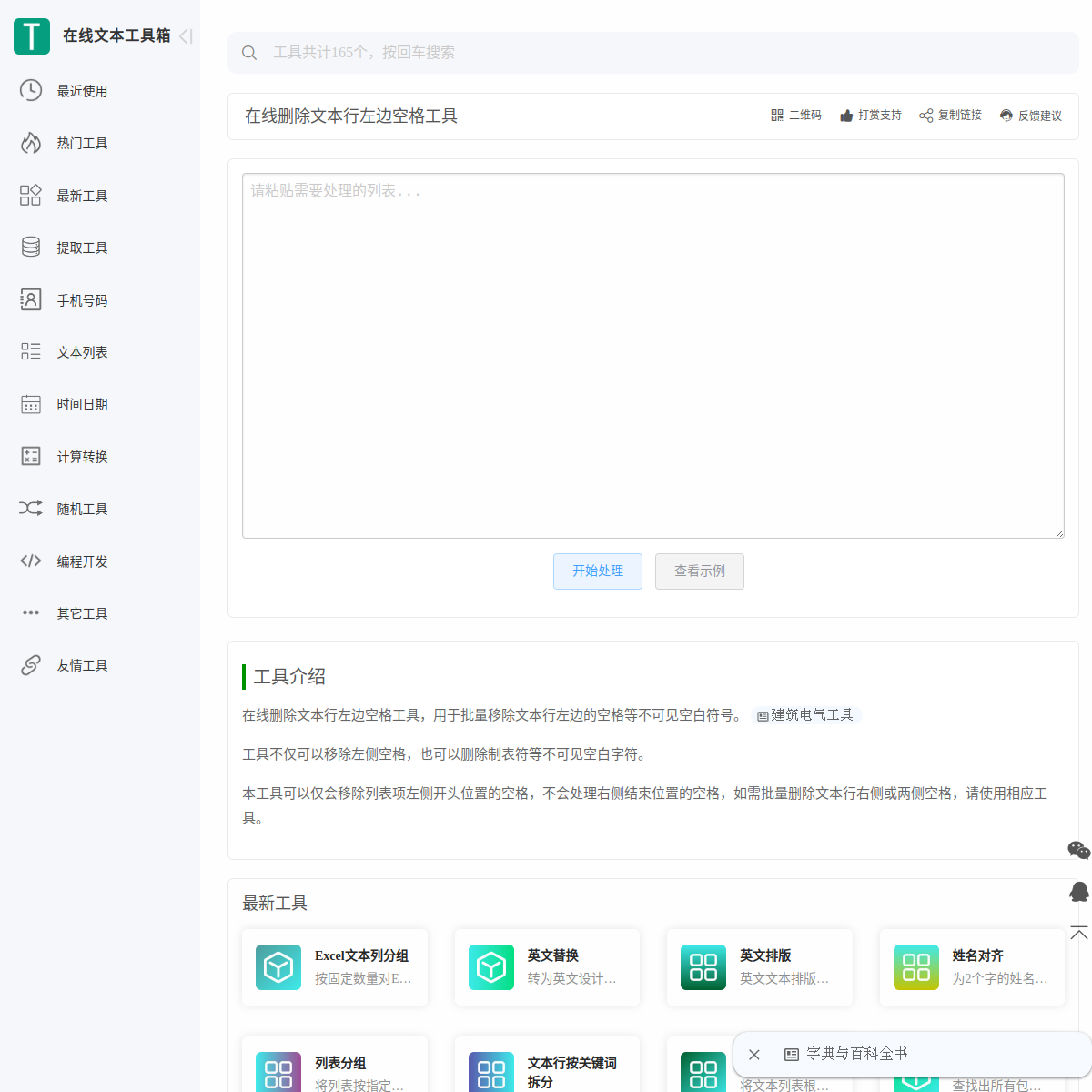
Task: Open the 手机号码 contact icon
Action: click(31, 299)
